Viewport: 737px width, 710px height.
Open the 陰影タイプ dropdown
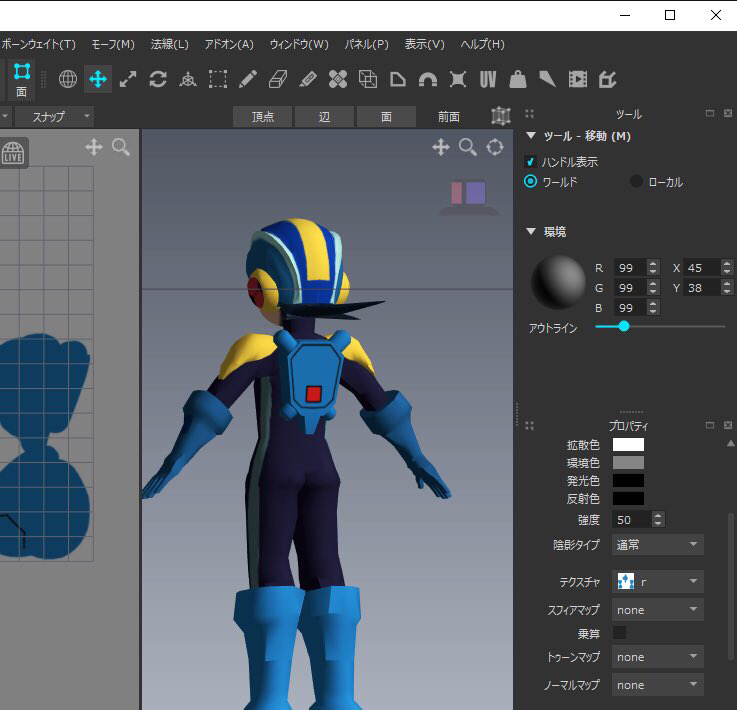(659, 545)
